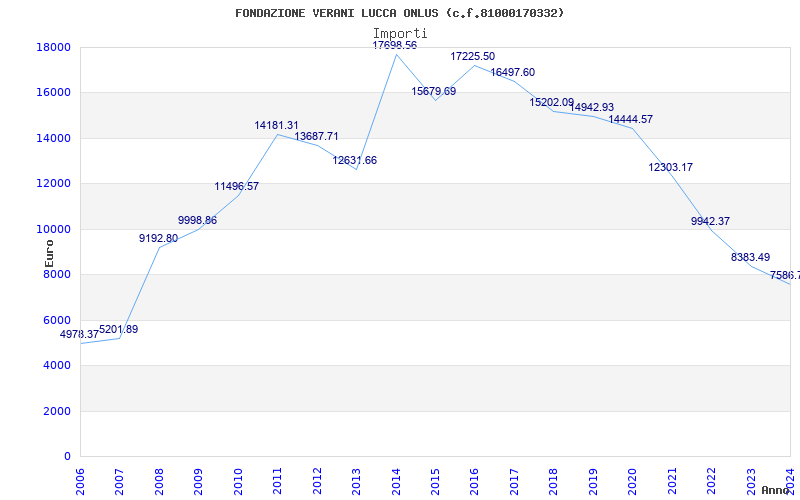This screenshot has height=500, width=800.
Task: Select the 13687.71 data label
Action: [316, 136]
